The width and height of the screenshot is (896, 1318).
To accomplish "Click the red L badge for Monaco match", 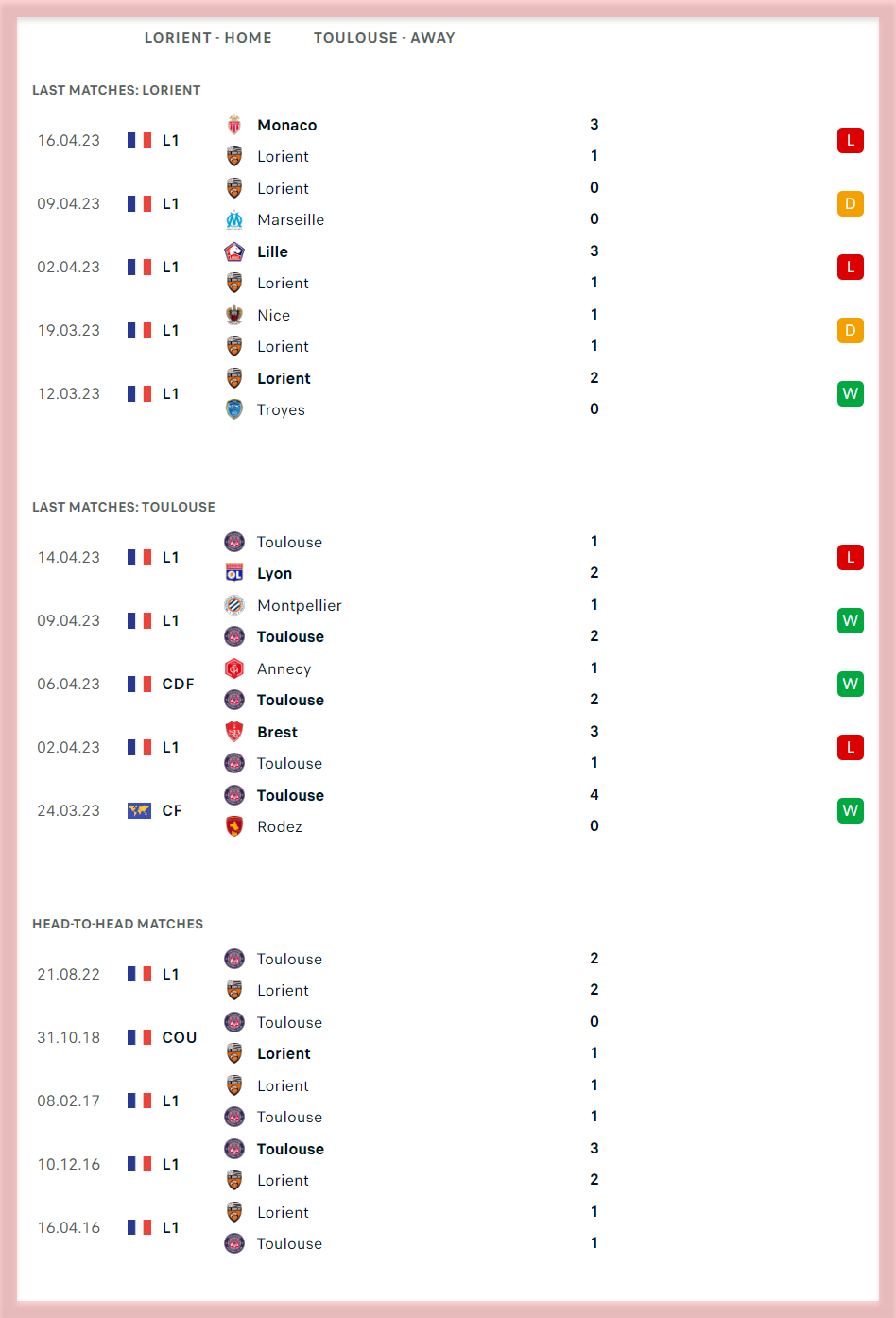I will 850,141.
